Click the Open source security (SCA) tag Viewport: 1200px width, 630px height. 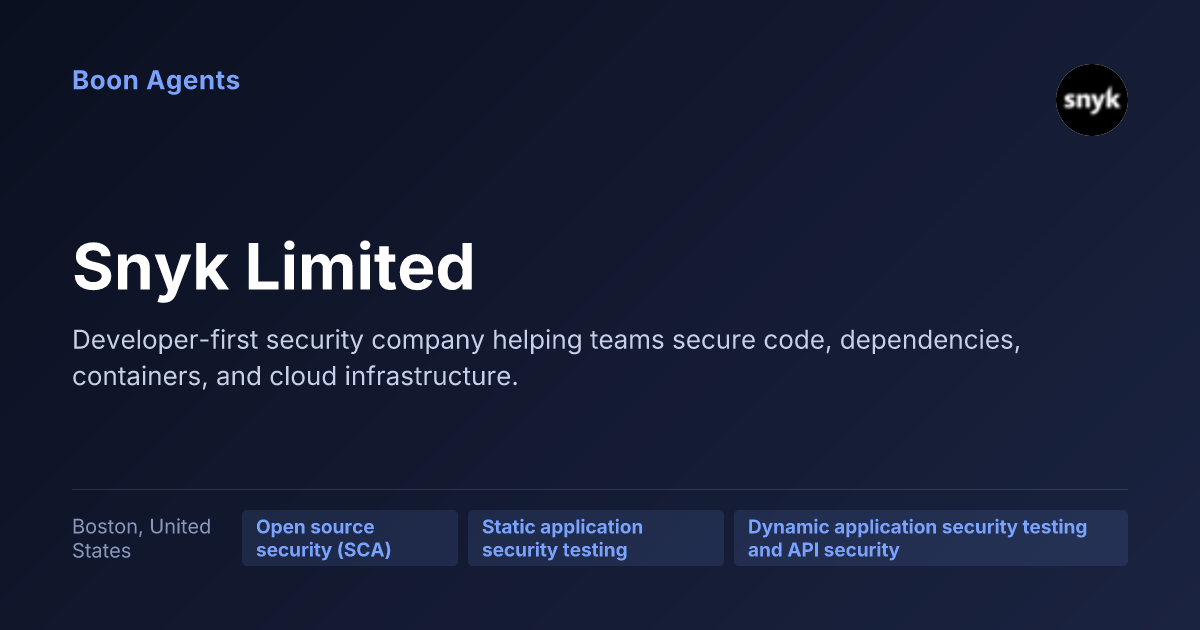click(x=350, y=538)
